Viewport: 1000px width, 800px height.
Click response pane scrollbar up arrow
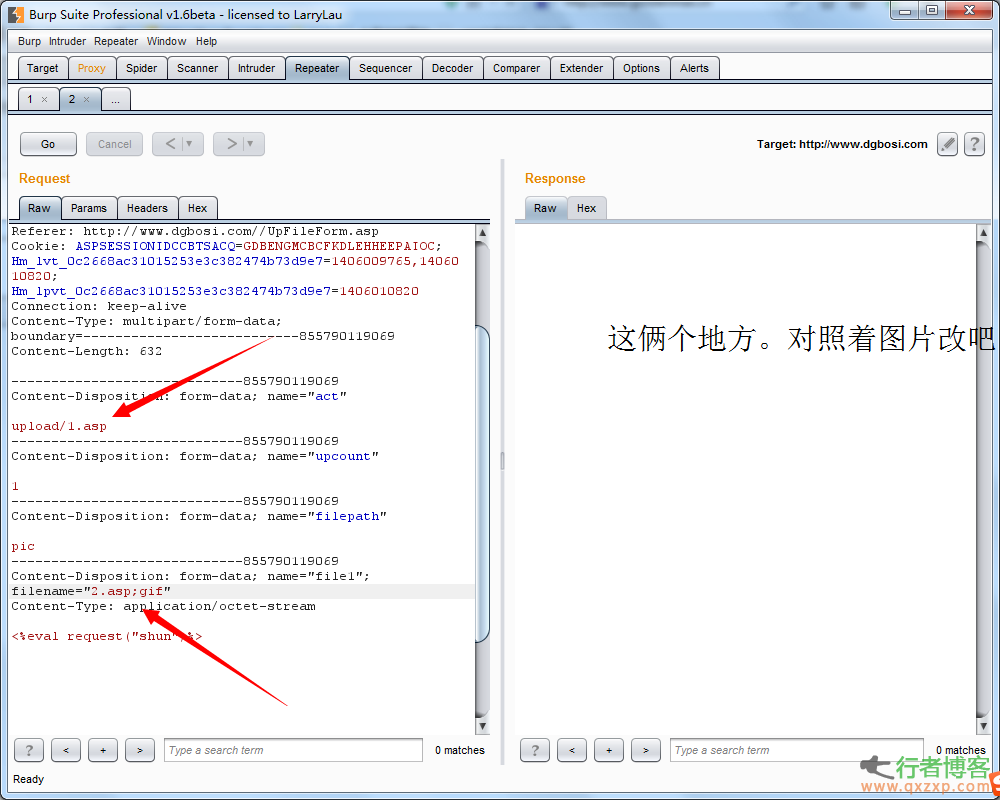(983, 233)
